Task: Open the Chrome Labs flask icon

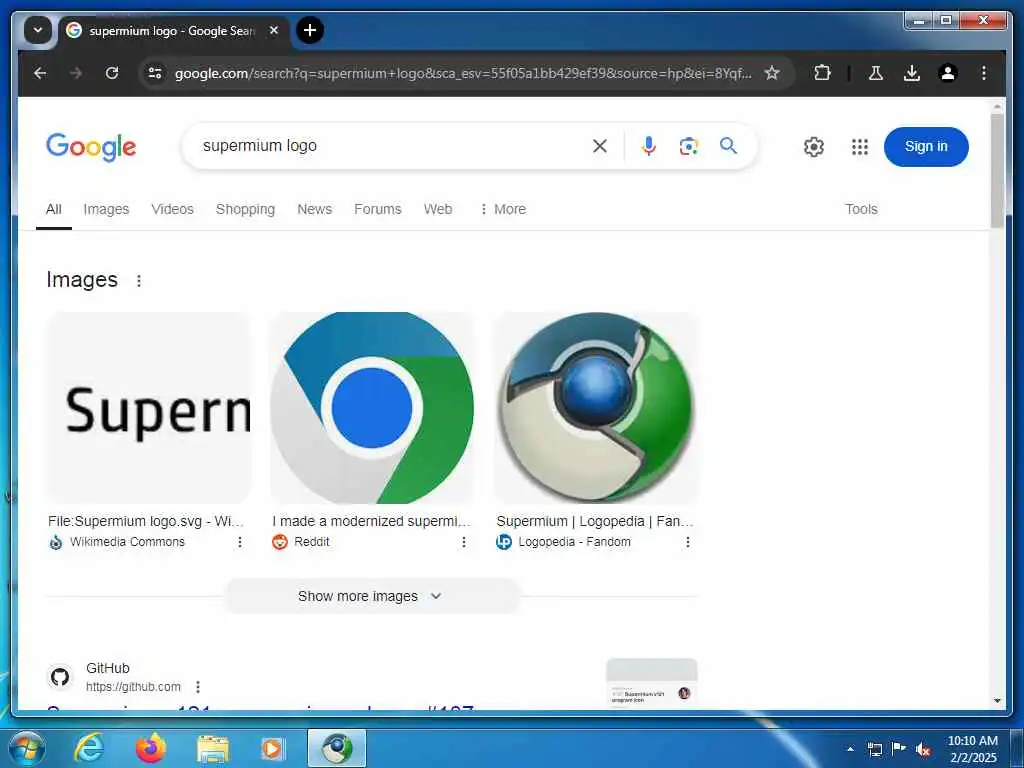Action: click(x=876, y=73)
